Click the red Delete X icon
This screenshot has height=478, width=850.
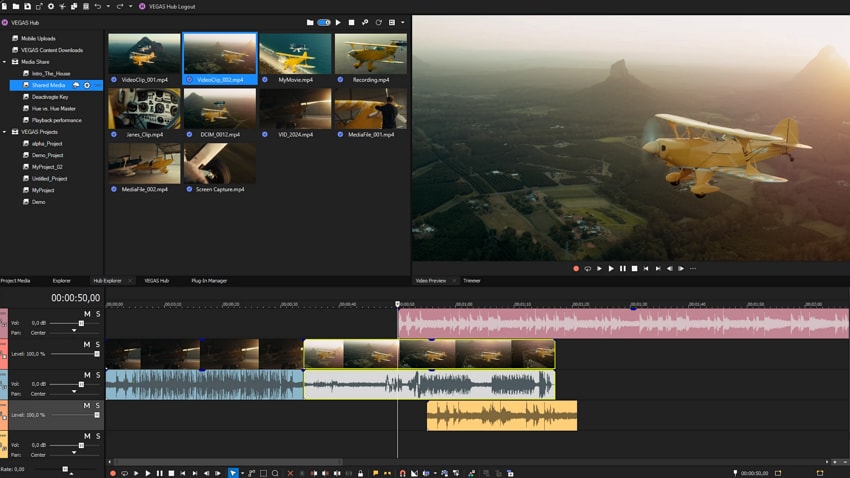click(290, 473)
